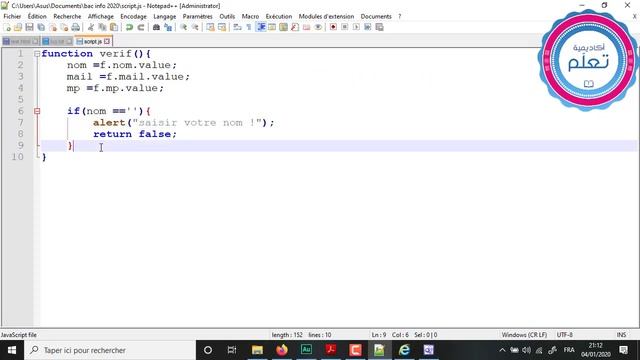
Task: Toggle word wrap in the toolbar
Action: point(237,27)
